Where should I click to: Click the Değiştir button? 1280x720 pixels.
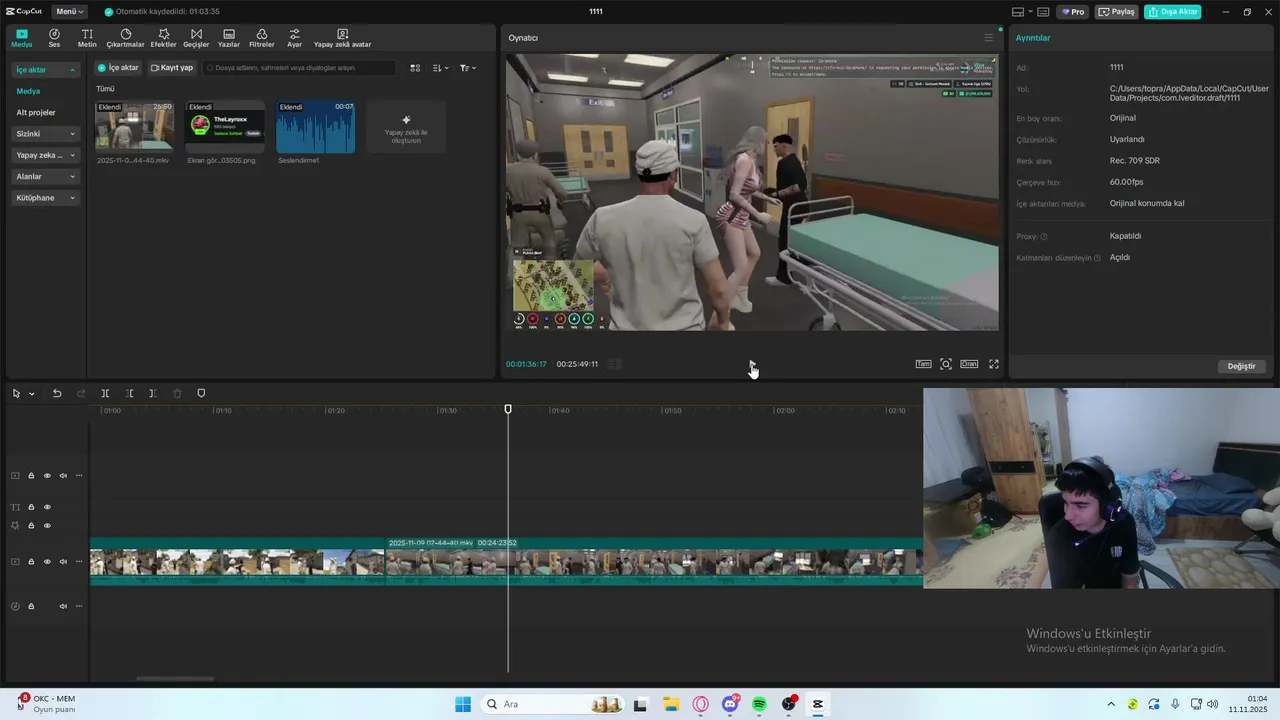pyautogui.click(x=1241, y=366)
